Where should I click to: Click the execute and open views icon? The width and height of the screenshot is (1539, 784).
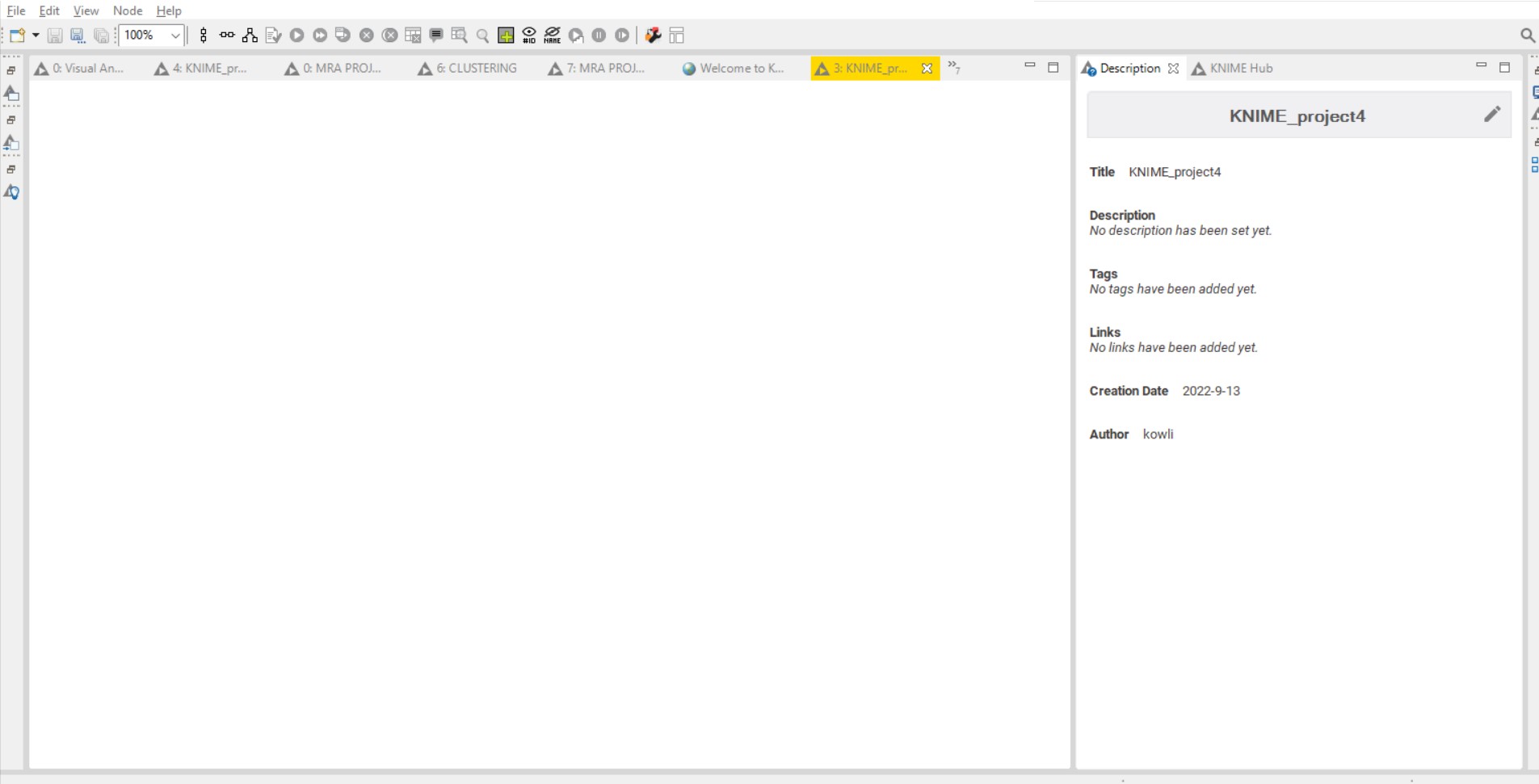click(343, 36)
